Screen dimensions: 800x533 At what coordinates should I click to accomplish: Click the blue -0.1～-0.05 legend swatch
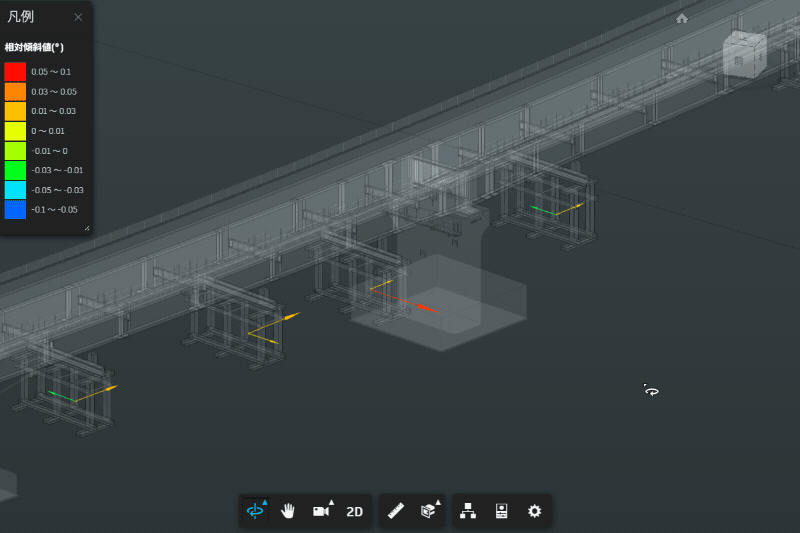coord(15,210)
